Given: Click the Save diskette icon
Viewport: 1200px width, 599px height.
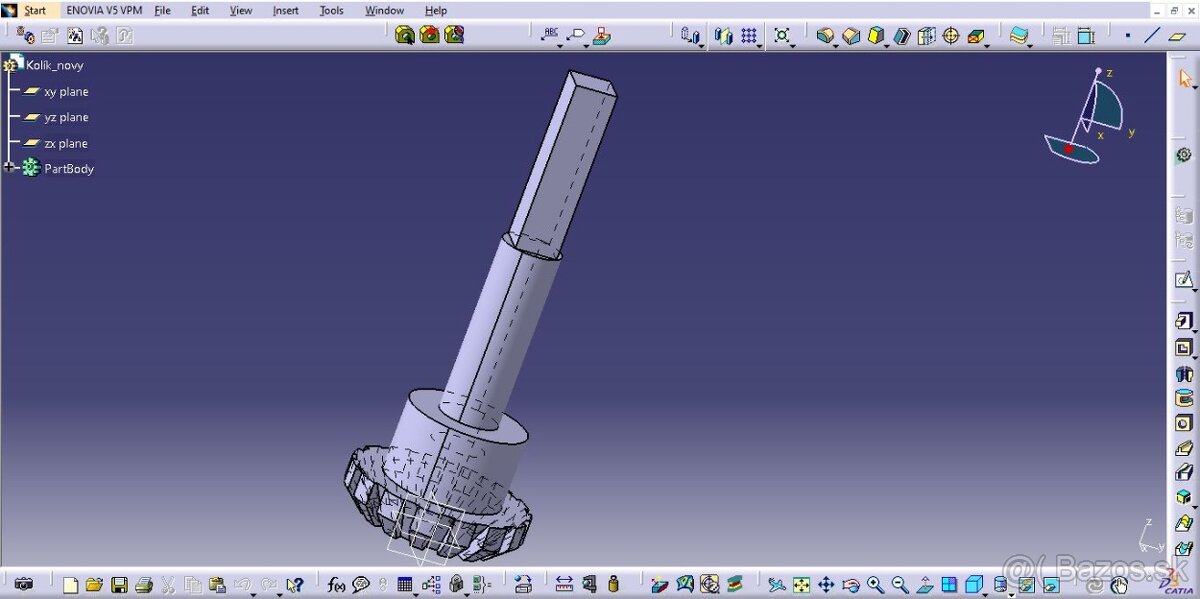Looking at the screenshot, I should point(119,585).
